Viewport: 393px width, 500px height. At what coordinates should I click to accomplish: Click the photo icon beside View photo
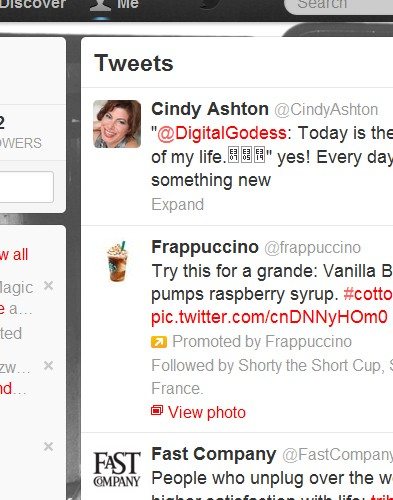157,411
